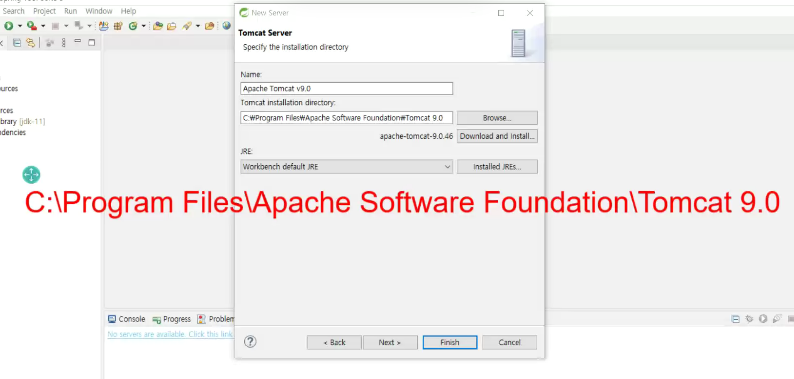The width and height of the screenshot is (794, 379).
Task: Click the Name field with Apache Tomcat v9.0
Action: click(x=346, y=89)
